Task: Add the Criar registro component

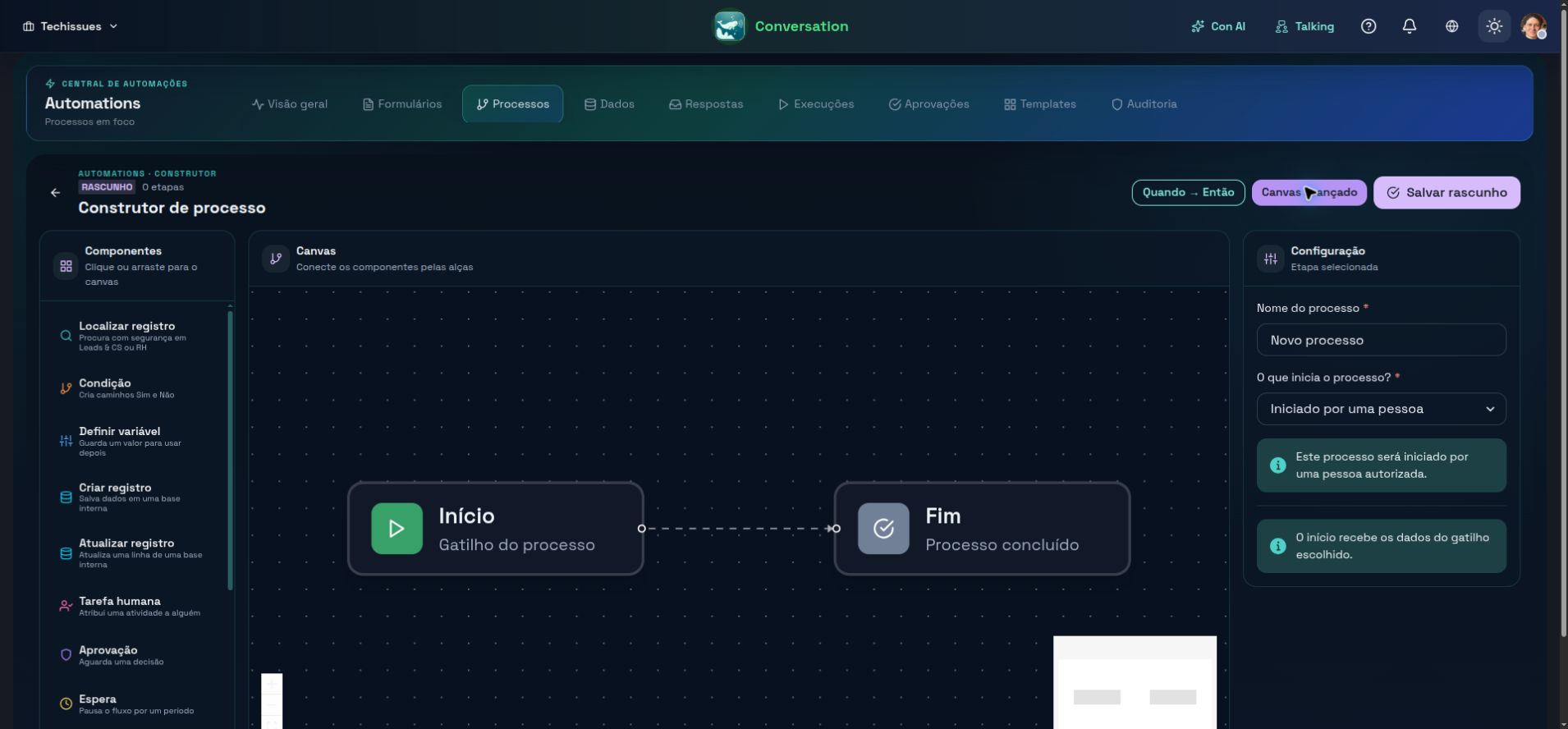Action: [136, 497]
